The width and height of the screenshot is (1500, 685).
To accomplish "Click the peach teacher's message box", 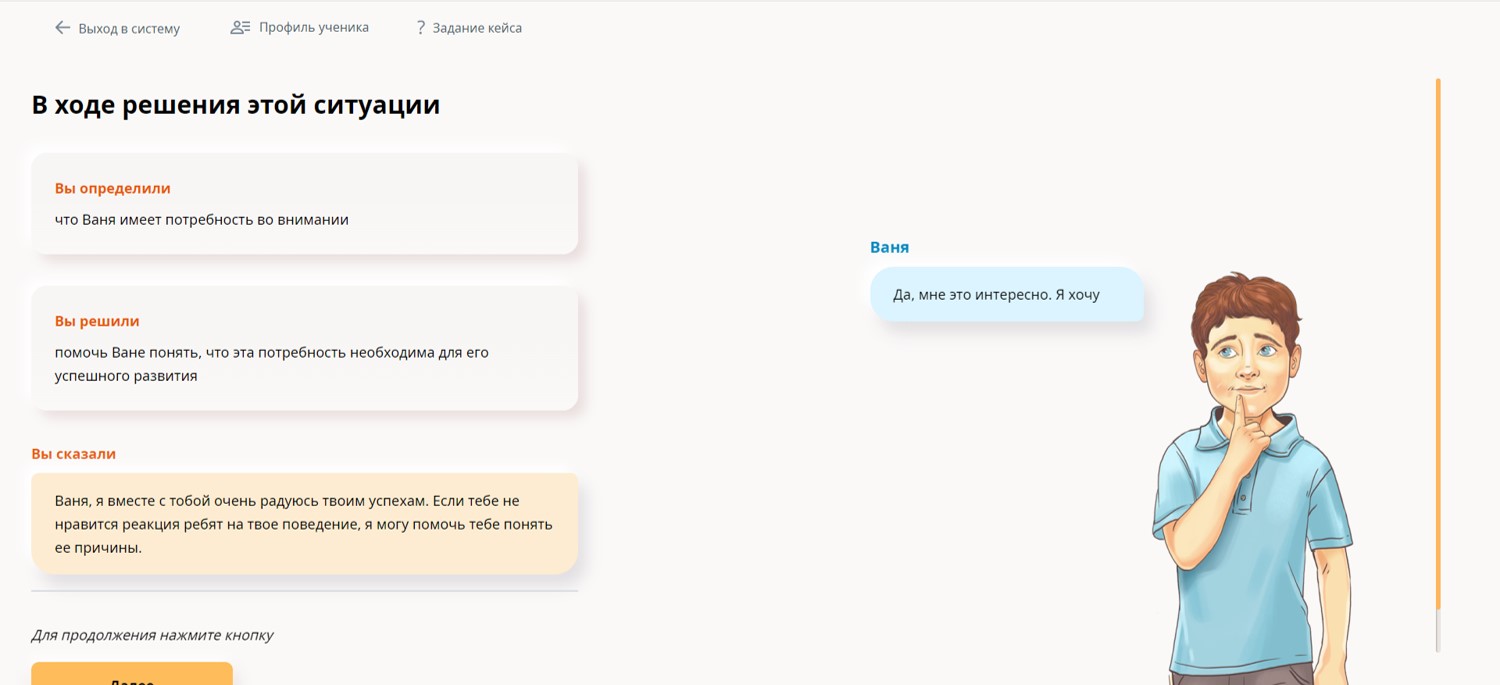I will point(304,524).
